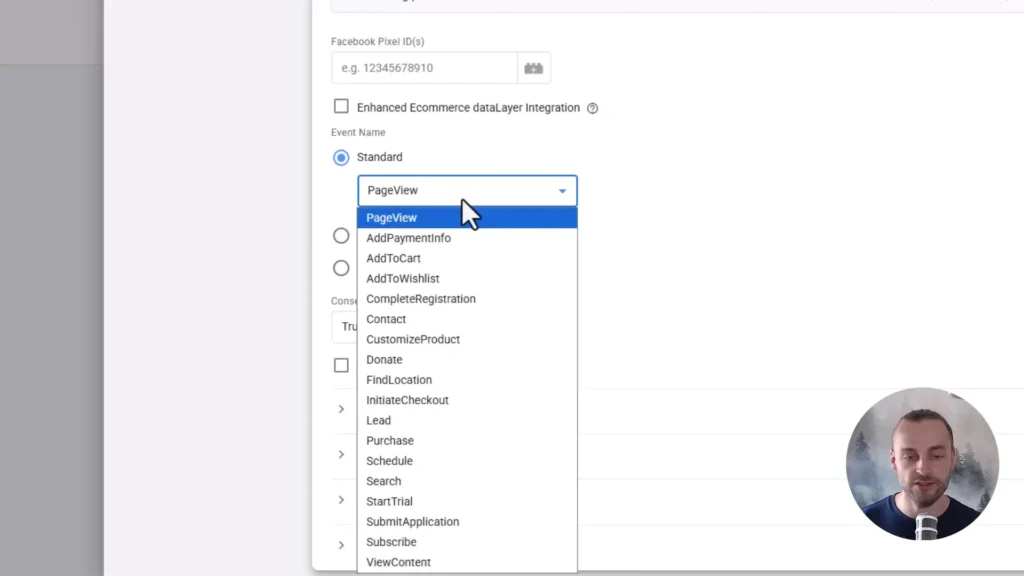1024x576 pixels.
Task: Pick Lead event option
Action: [467, 421]
